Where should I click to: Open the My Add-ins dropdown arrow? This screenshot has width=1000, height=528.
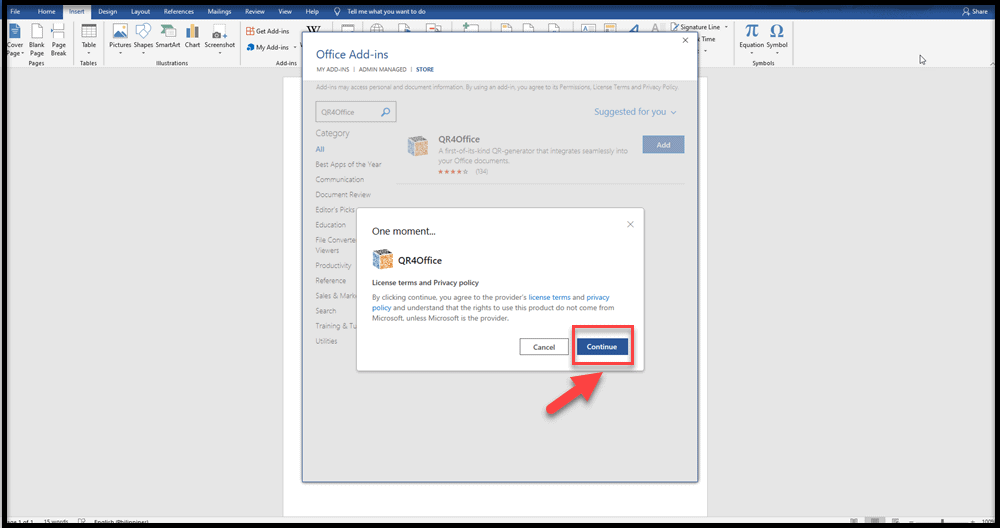[295, 48]
